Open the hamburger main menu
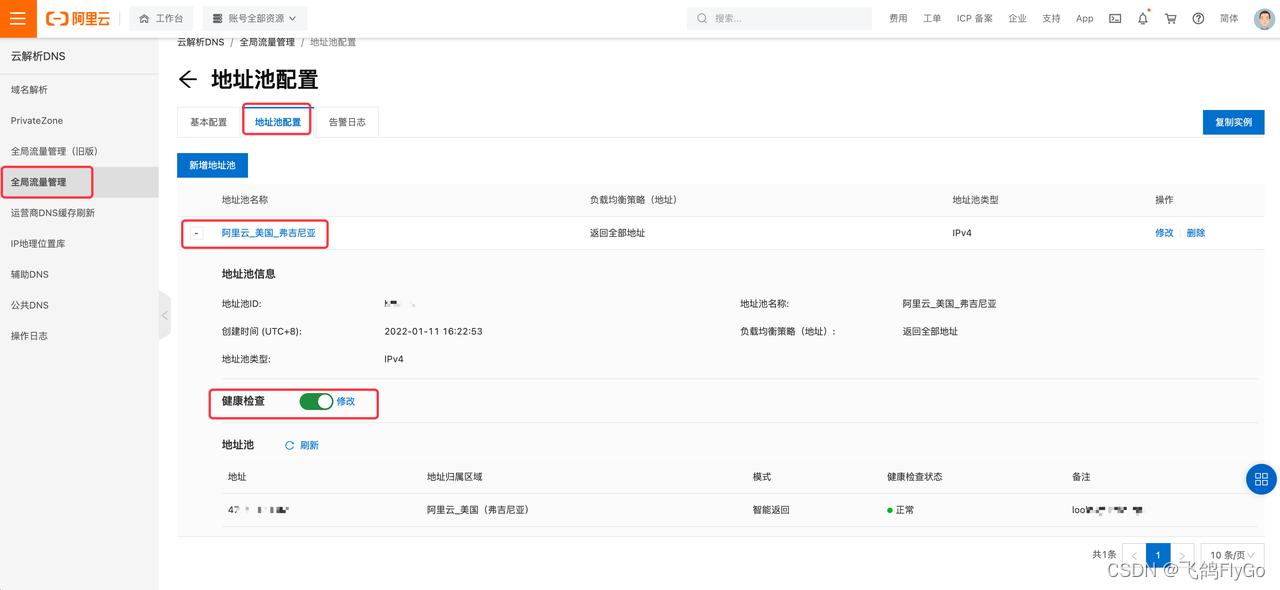 pos(18,18)
